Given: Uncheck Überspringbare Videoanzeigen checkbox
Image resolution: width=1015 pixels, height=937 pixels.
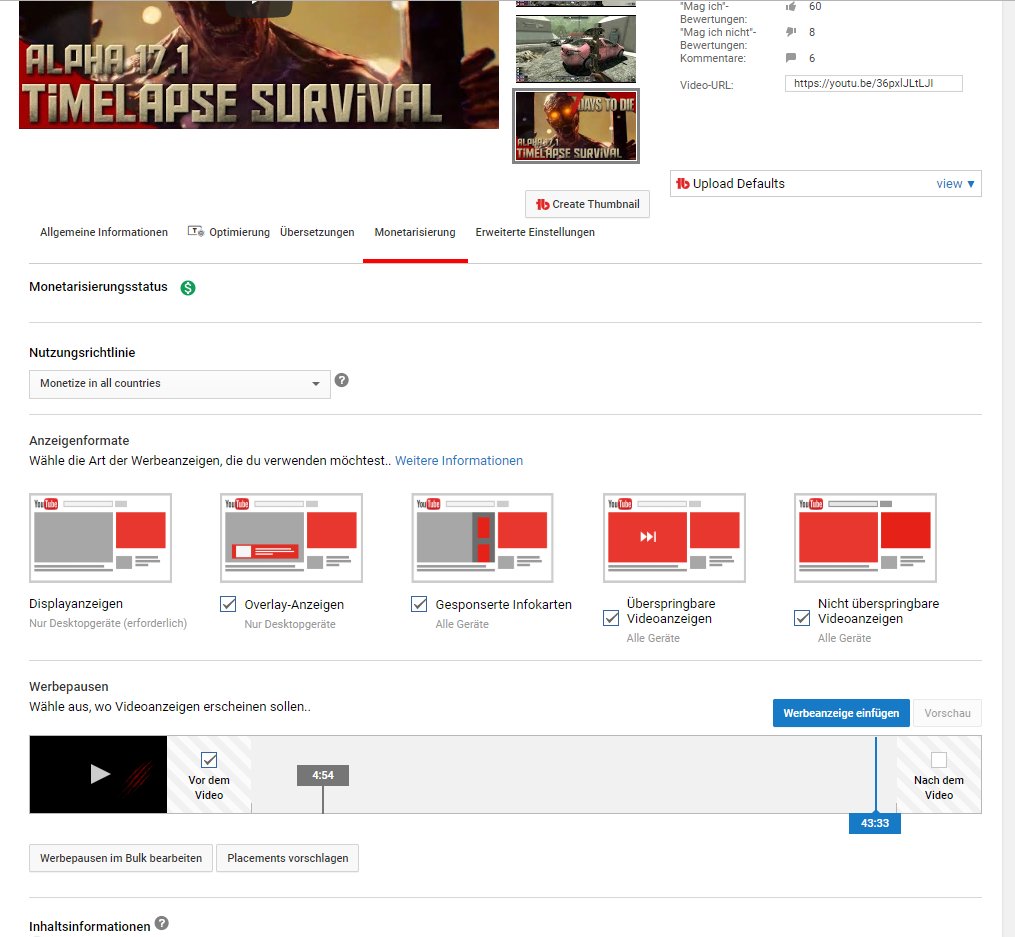Looking at the screenshot, I should (x=610, y=618).
